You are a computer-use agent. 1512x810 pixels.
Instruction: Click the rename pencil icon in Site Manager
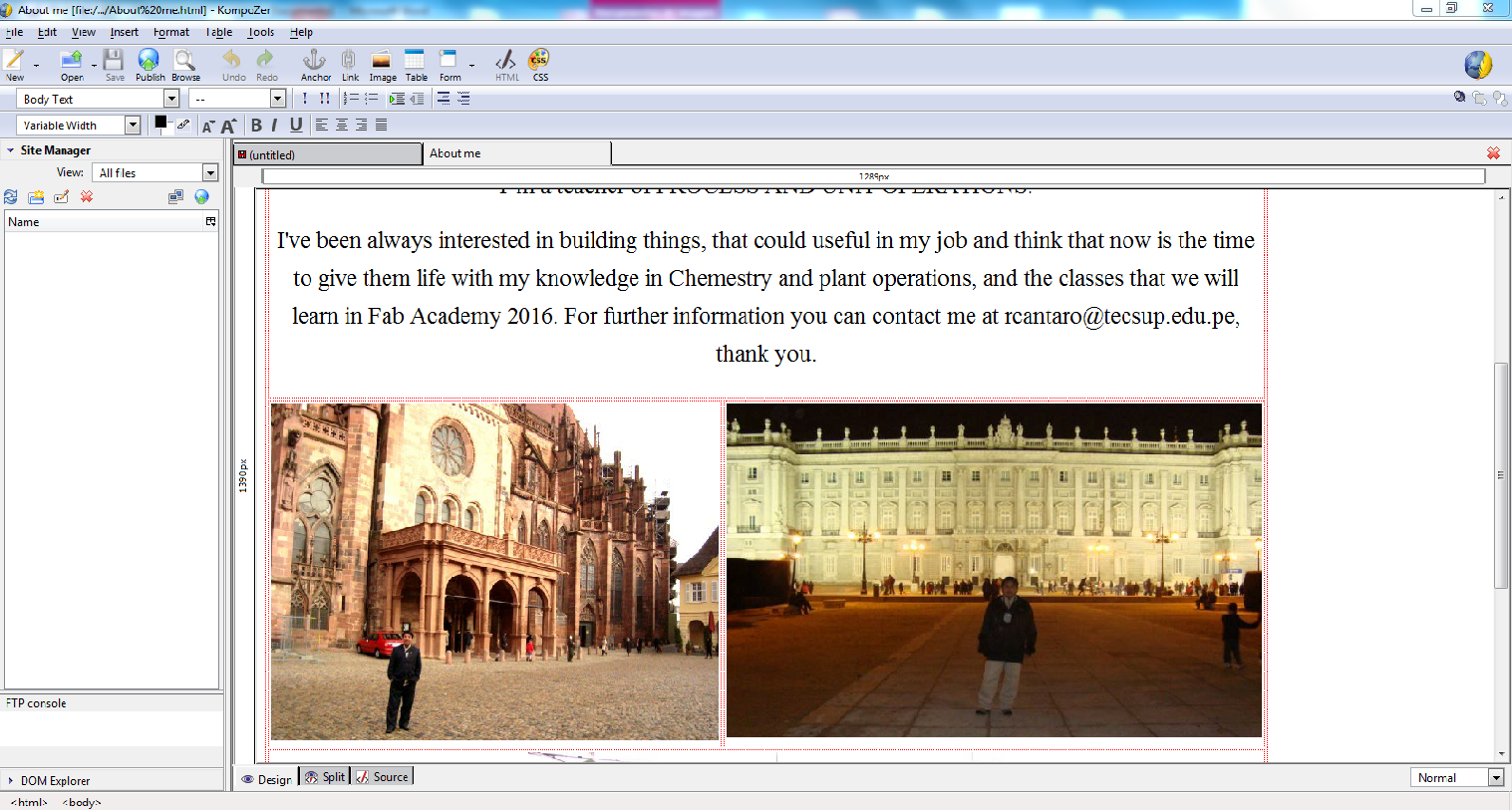(x=62, y=197)
